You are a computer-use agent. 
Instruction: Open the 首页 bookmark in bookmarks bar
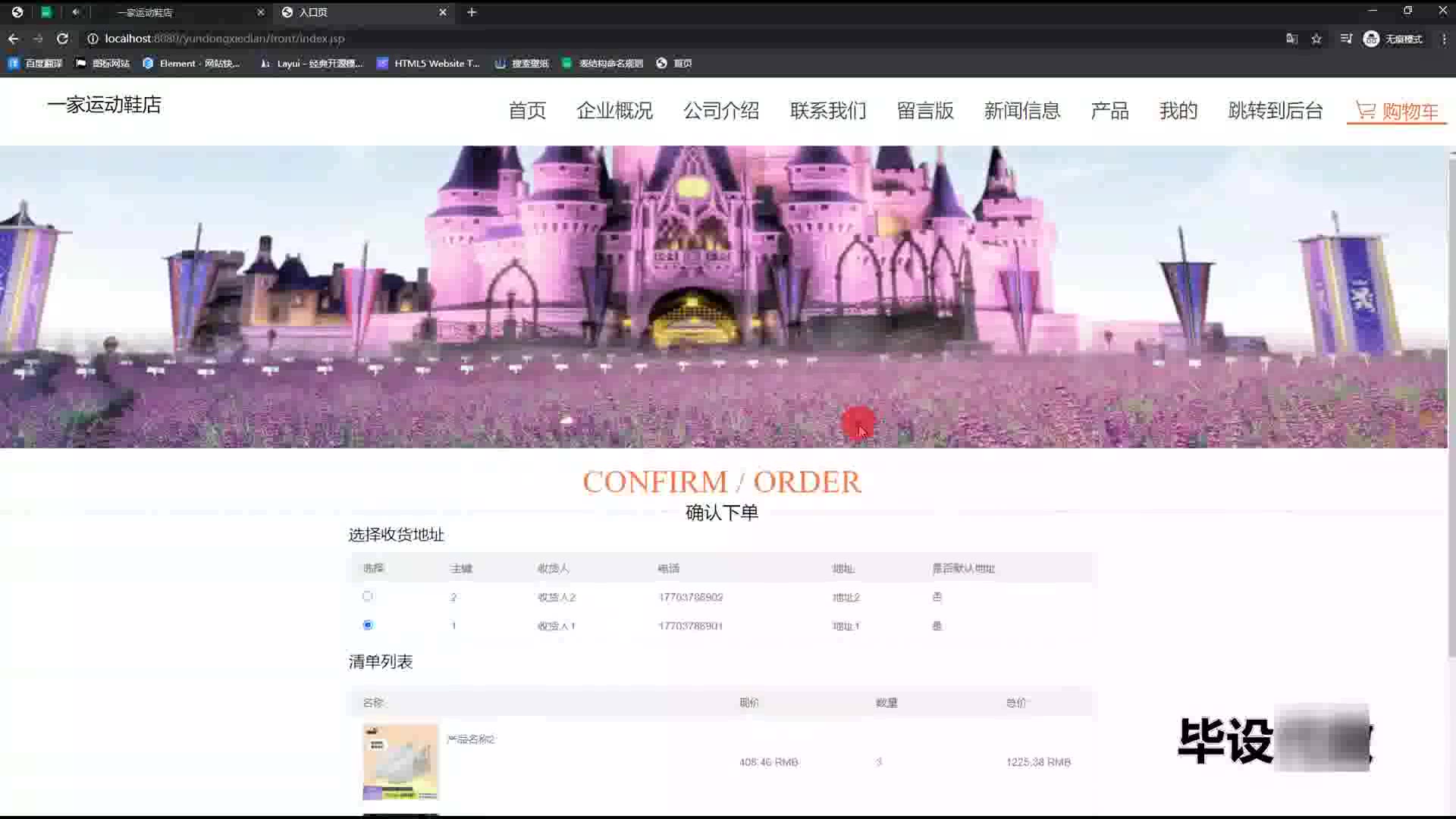coord(674,64)
